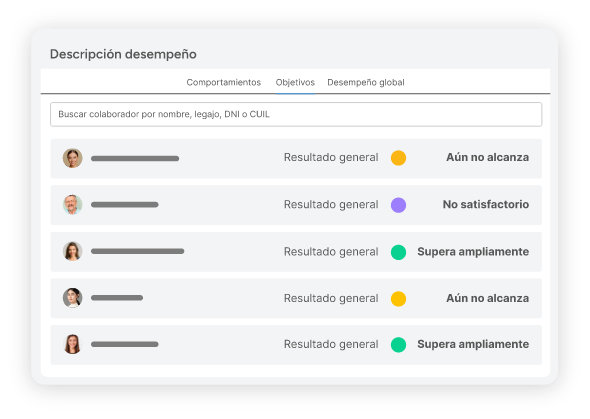The image size is (590, 419).
Task: Click green dot in third row
Action: tap(398, 252)
